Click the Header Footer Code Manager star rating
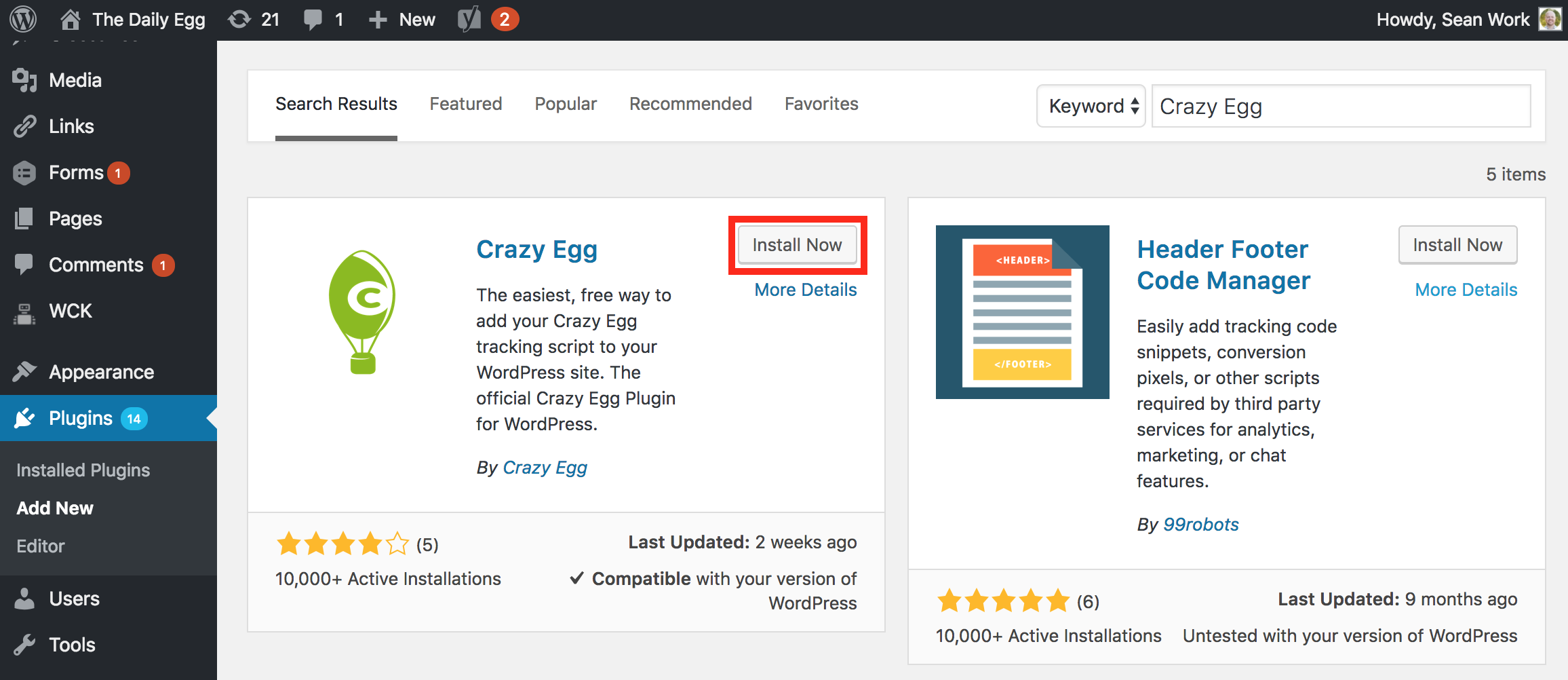Screen dimensions: 1568x680 (x=1004, y=601)
